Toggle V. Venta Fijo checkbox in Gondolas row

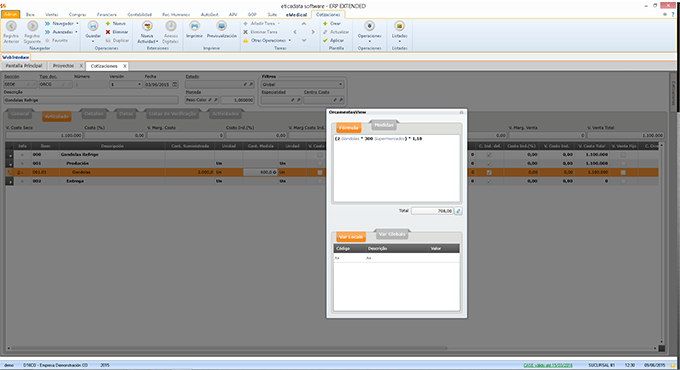623,172
